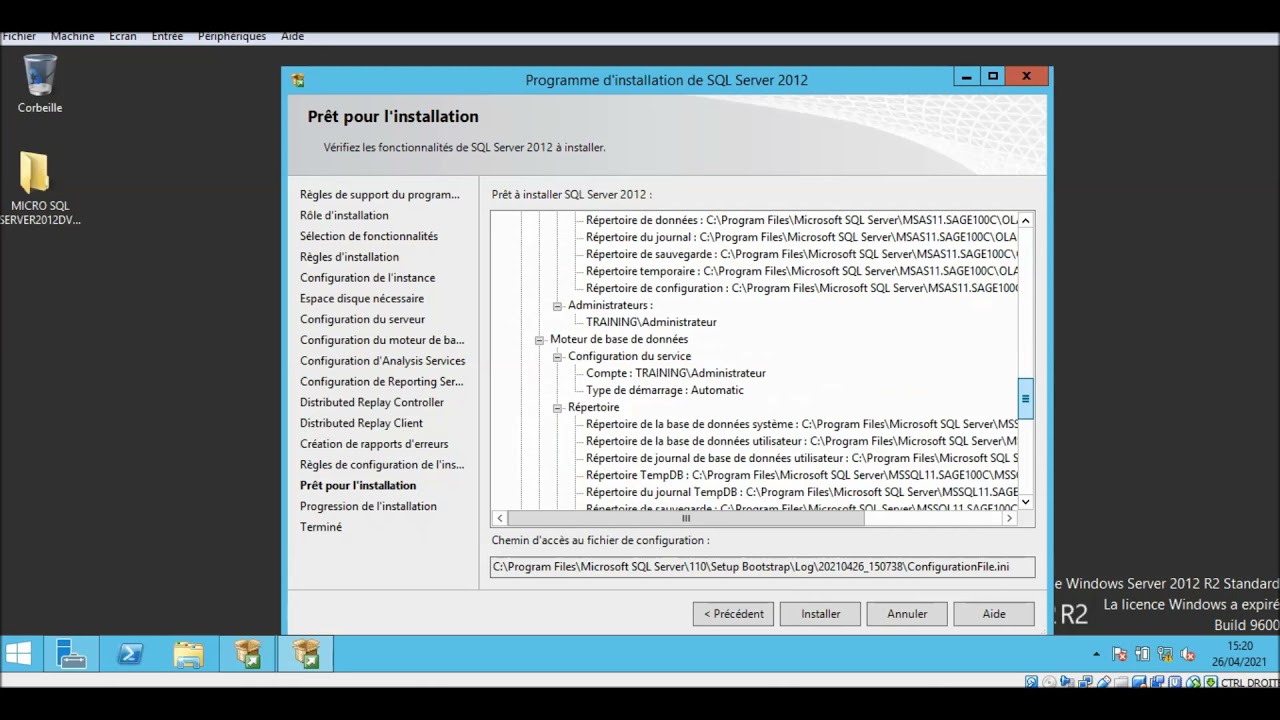
Task: Click the Règles de support du programme step
Action: point(380,195)
